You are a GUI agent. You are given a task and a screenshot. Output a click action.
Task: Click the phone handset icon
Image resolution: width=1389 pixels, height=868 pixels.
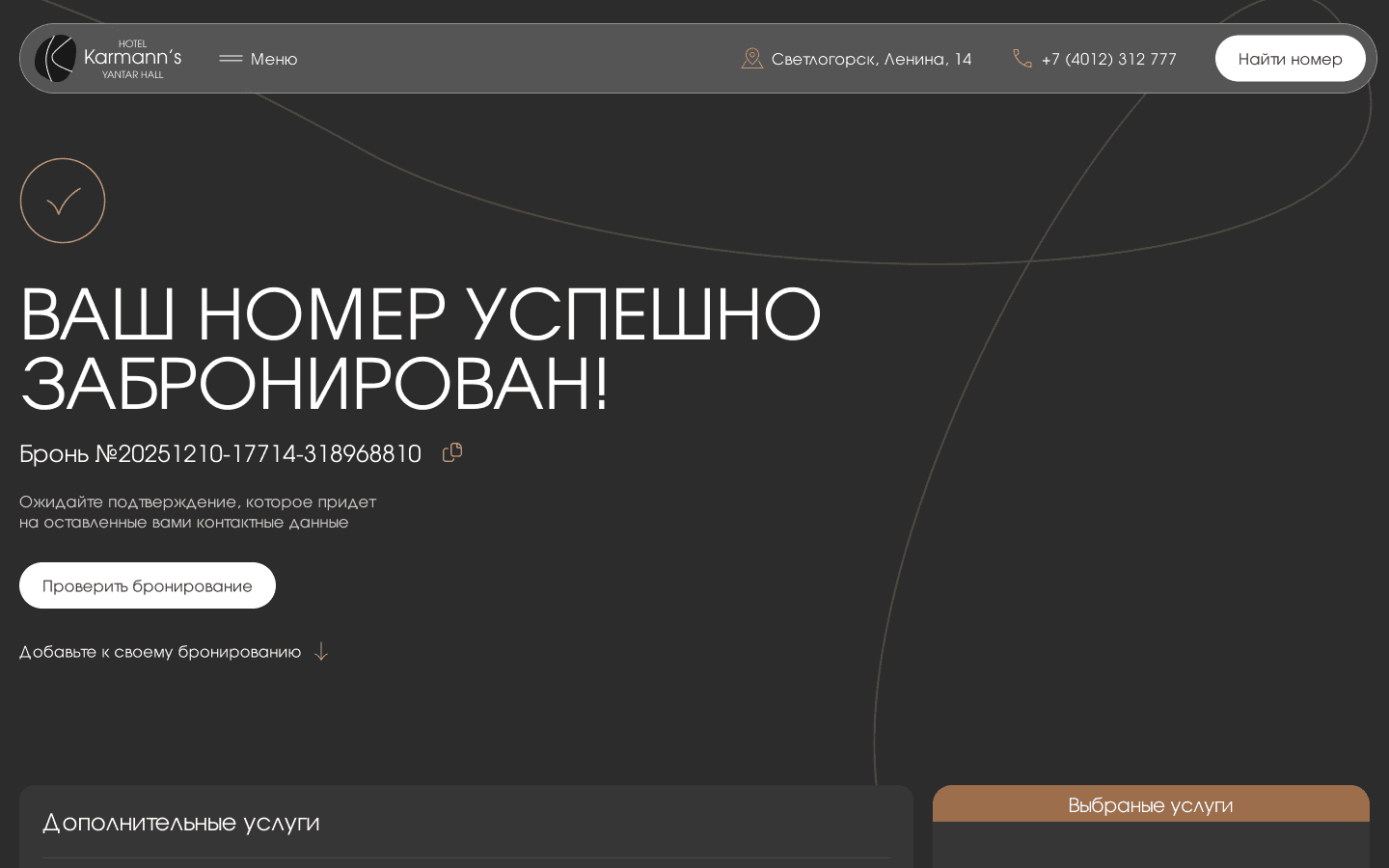pos(1022,58)
